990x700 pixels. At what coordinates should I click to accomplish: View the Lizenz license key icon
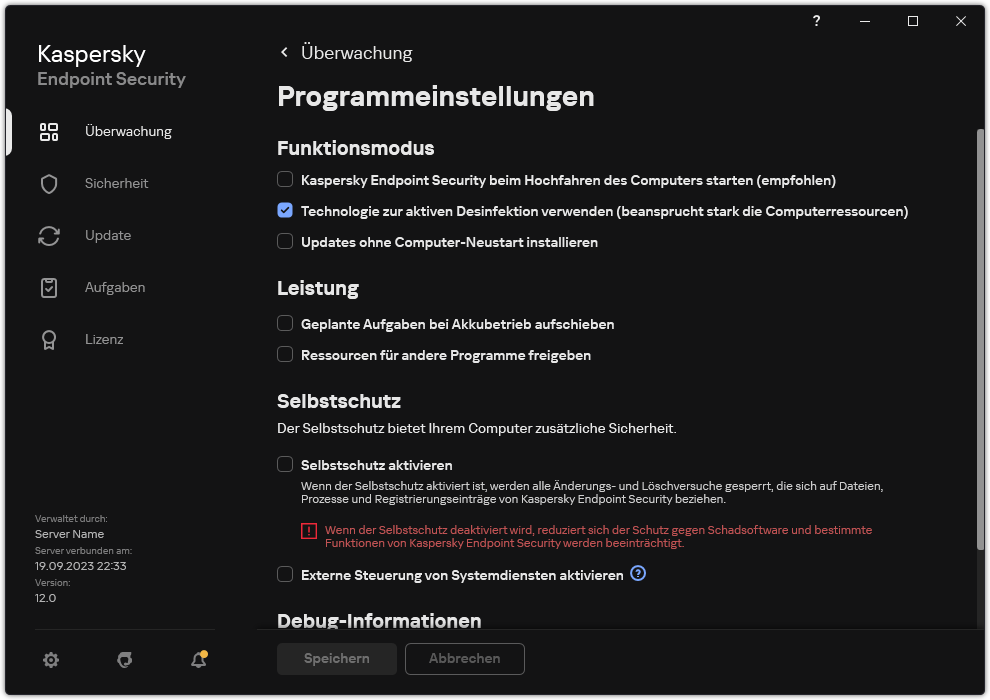pyautogui.click(x=48, y=339)
